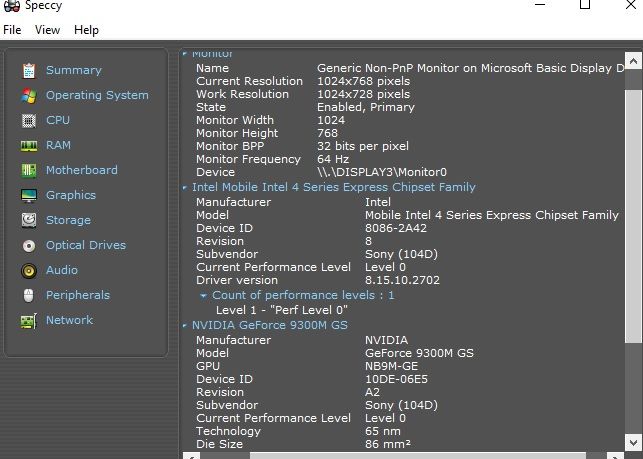Open the Motherboard icon in sidebar

[x=28, y=170]
